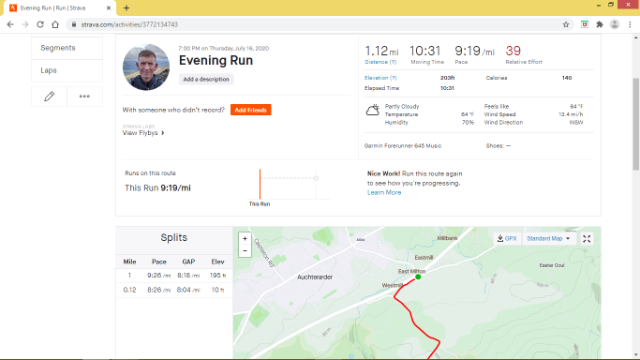Open the Chrome three-dot menu
Image resolution: width=640 pixels, height=360 pixels.
[630, 24]
